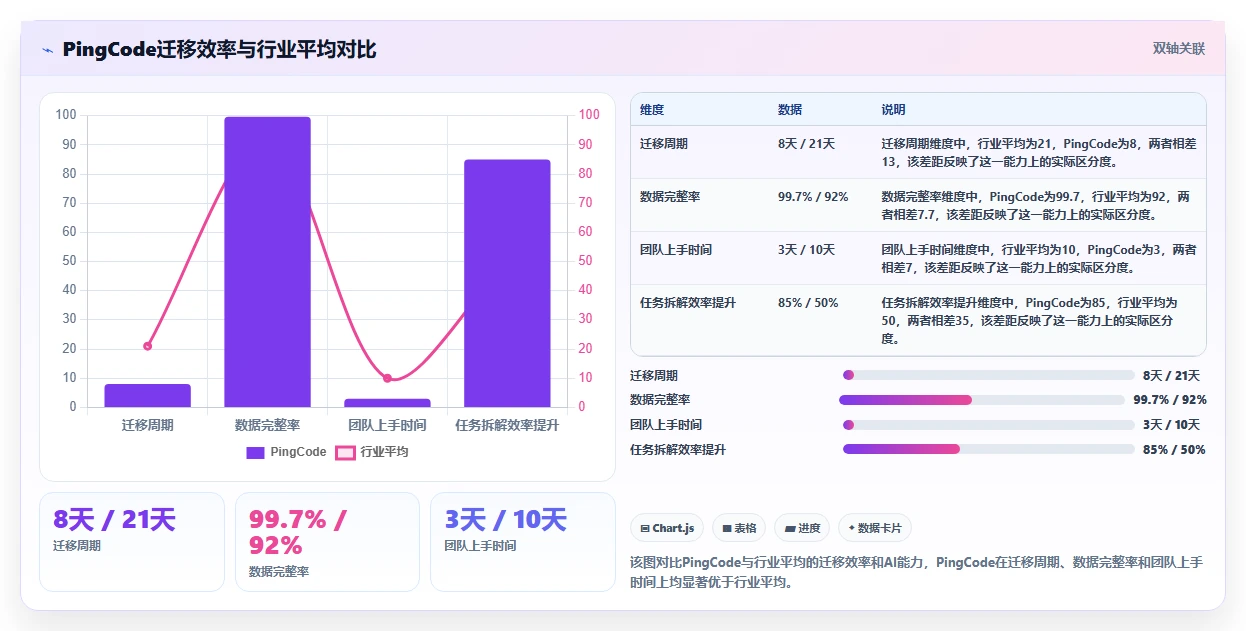Click x-axis label 迁移周期
Screen dimensions: 1246x631
point(147,425)
